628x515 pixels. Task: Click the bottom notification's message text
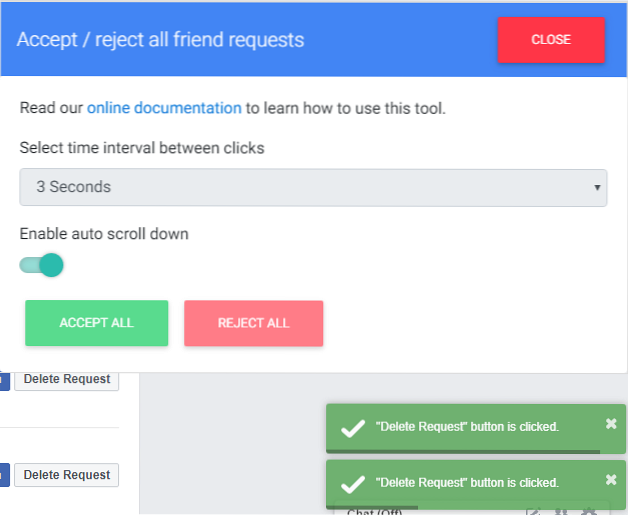[x=467, y=483]
